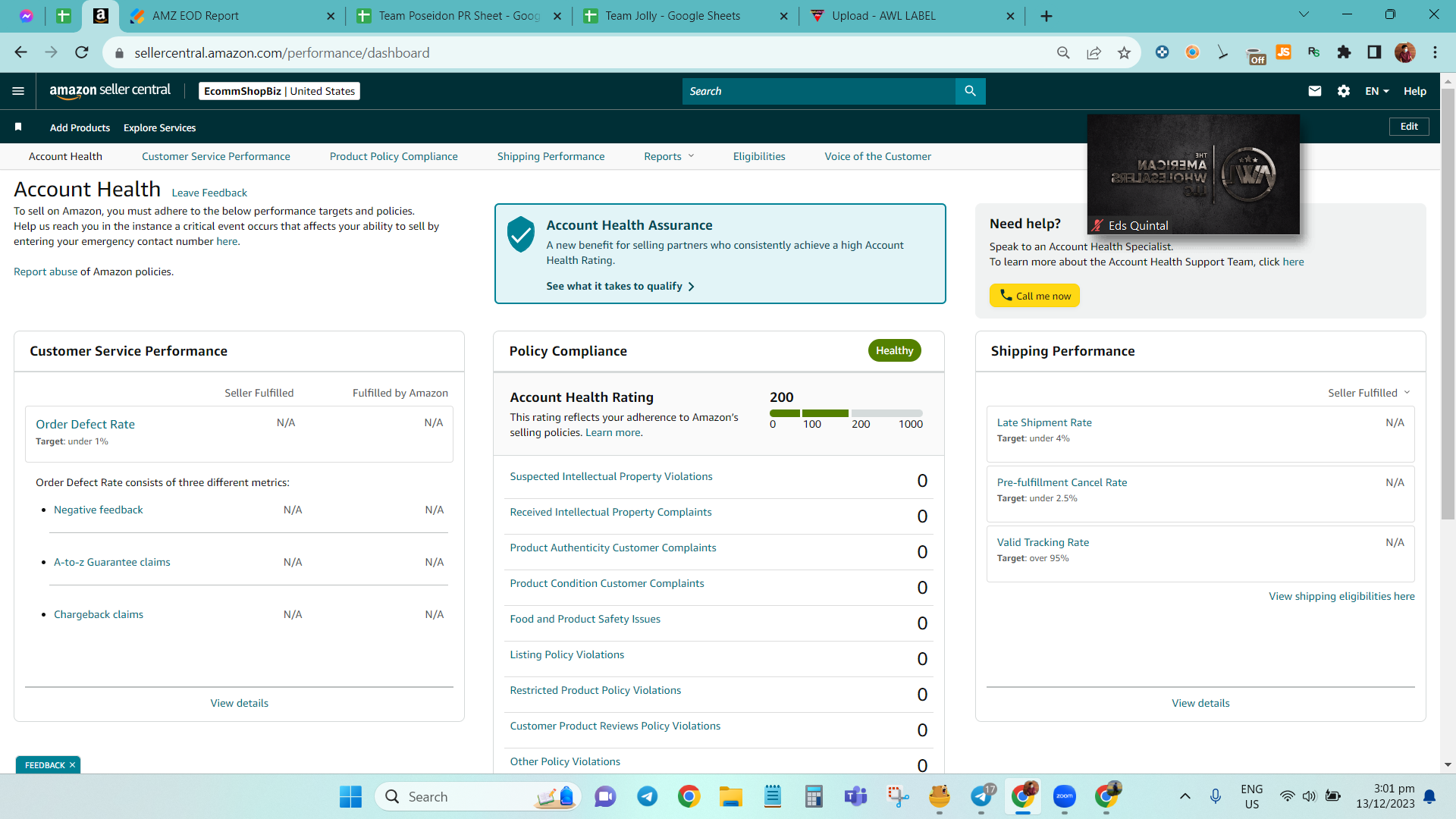Open the messages envelope icon
This screenshot has height=819, width=1456.
1315,91
